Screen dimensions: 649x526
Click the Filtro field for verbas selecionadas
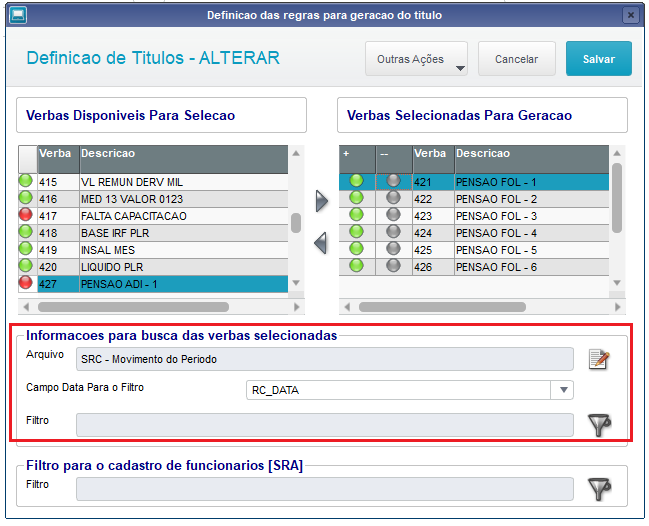click(325, 425)
